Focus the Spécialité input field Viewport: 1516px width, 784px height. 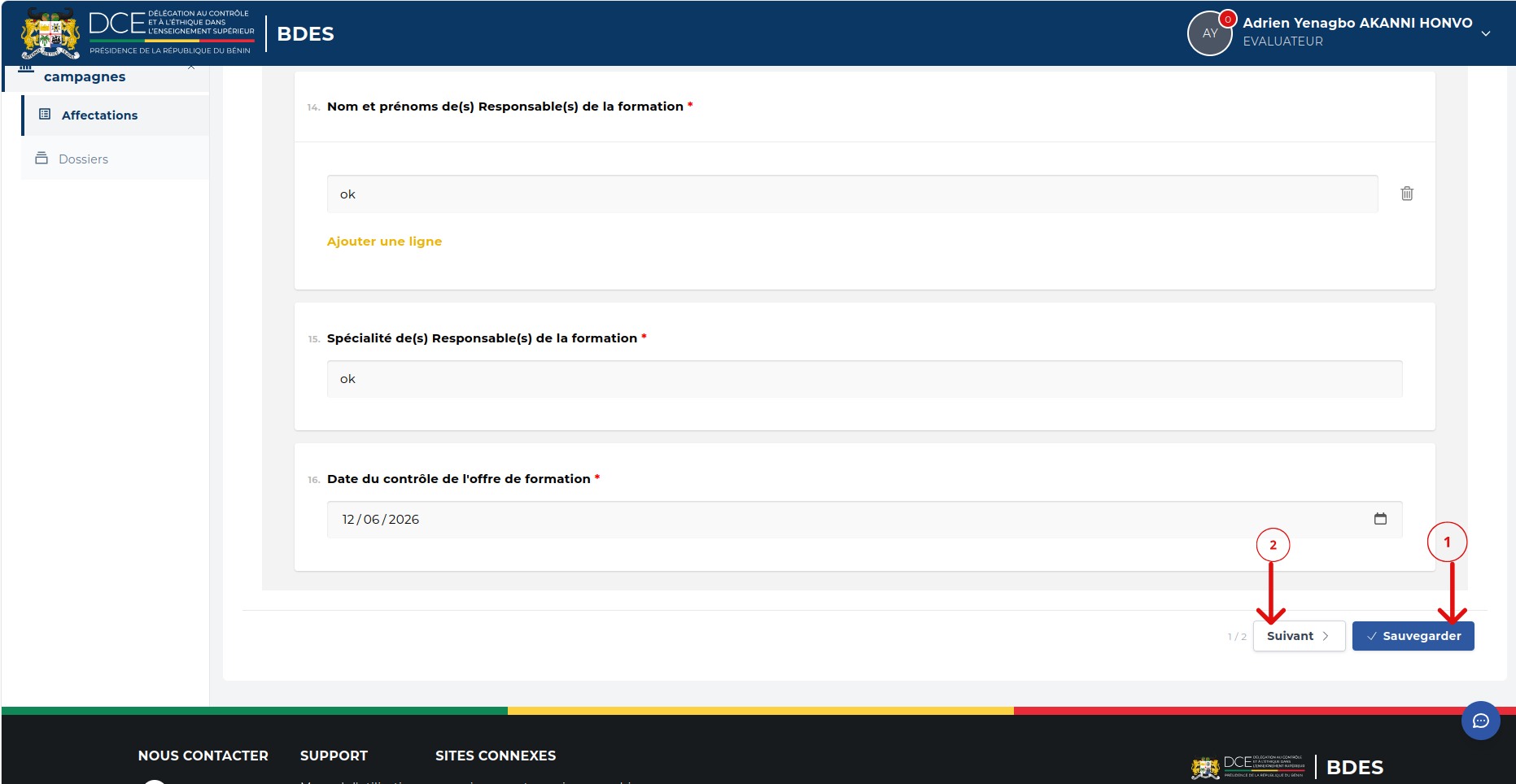(x=864, y=379)
